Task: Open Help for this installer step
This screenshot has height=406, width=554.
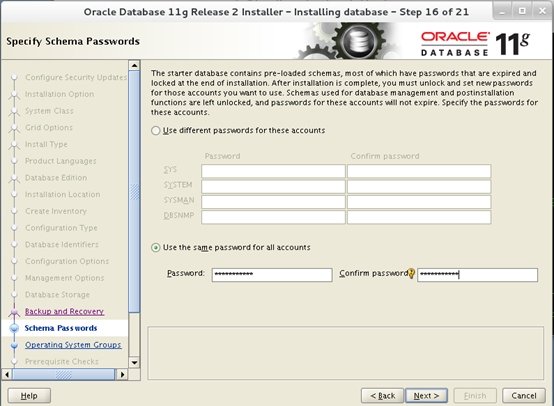Action: pos(29,396)
